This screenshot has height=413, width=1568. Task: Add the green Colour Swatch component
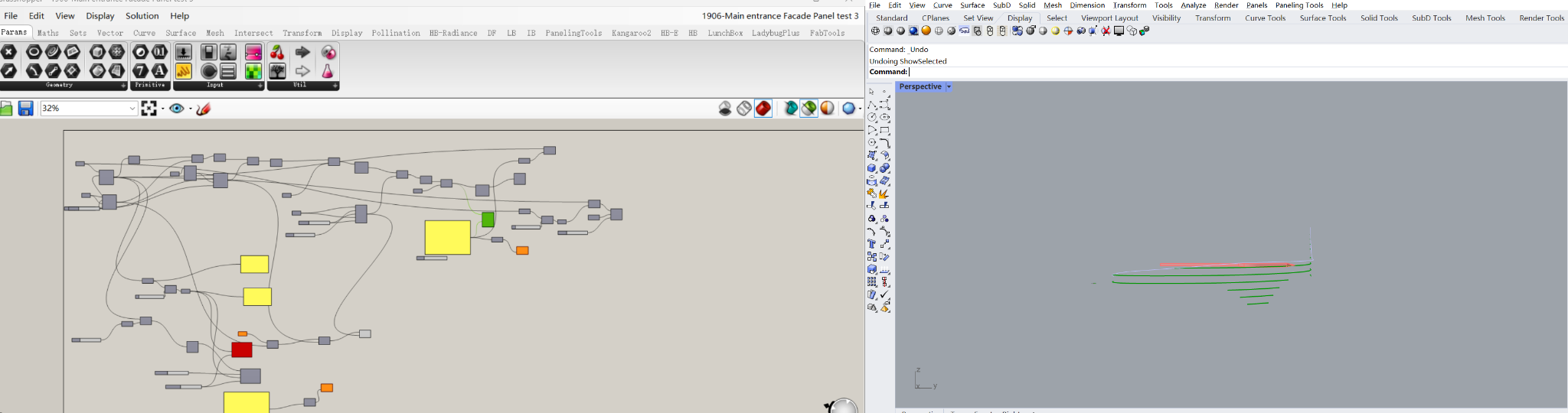click(x=253, y=70)
